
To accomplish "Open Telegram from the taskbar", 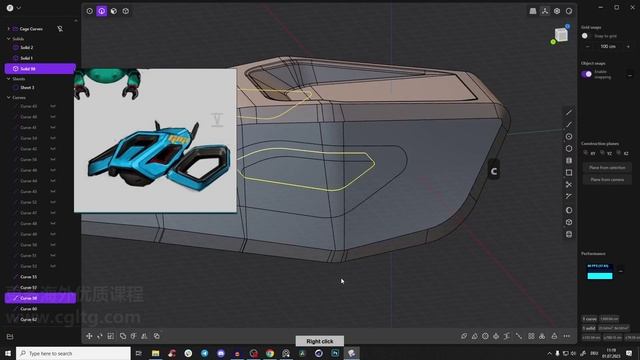I will [x=204, y=353].
